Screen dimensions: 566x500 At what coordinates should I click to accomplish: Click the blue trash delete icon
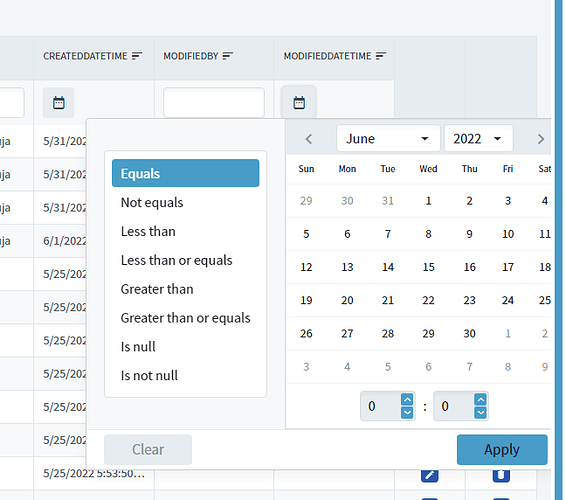(x=501, y=475)
